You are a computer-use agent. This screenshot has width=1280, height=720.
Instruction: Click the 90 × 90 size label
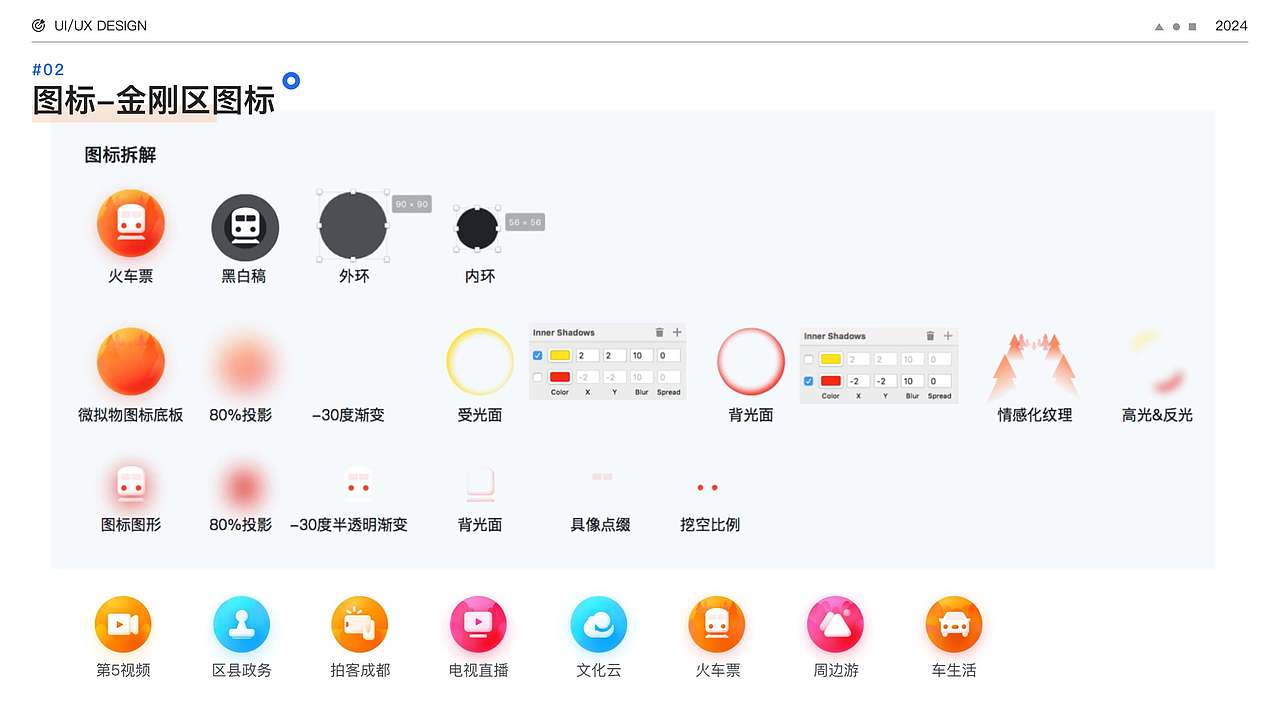pyautogui.click(x=412, y=204)
